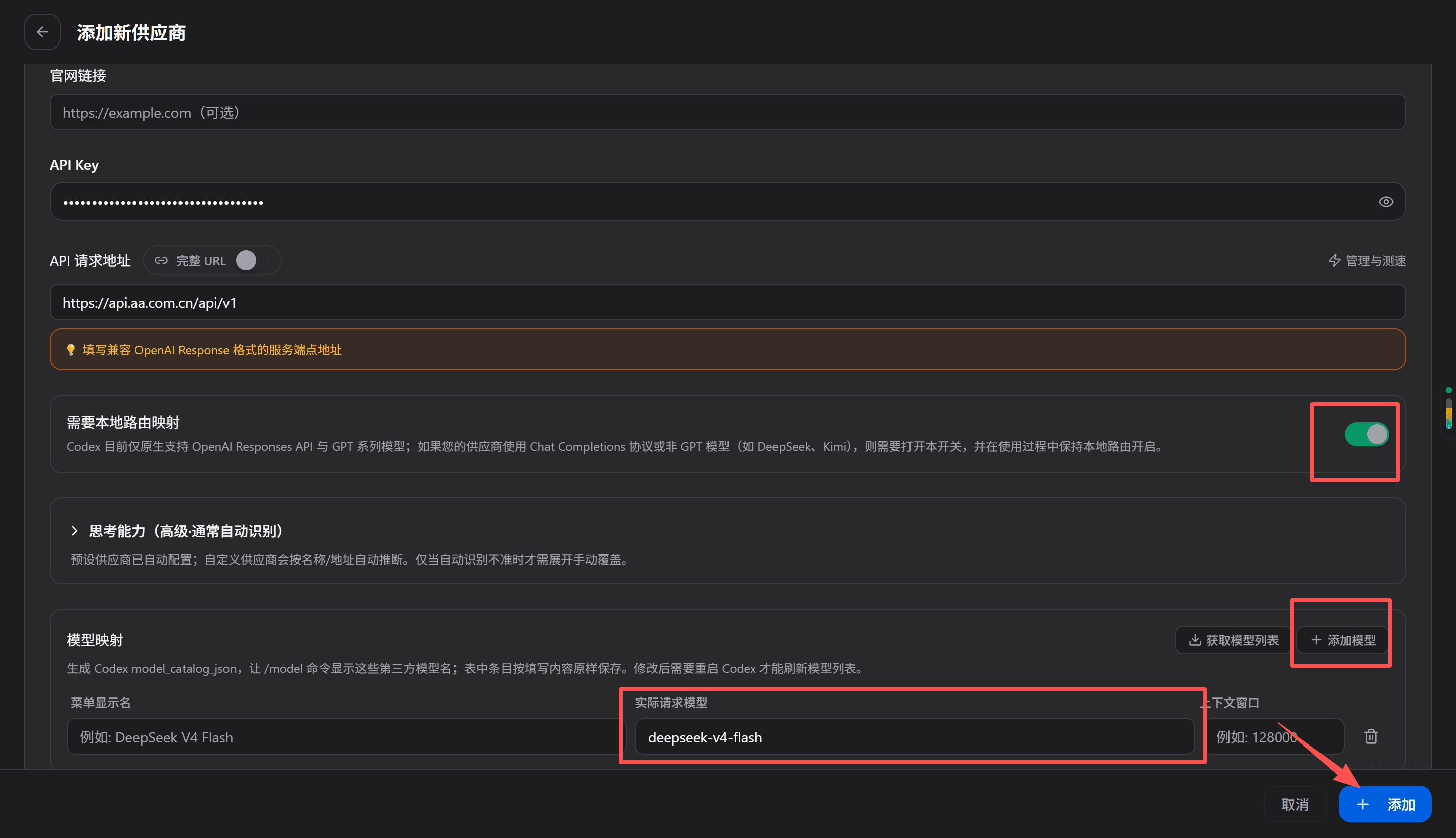Toggle the 完整 URL switch
The image size is (1456, 838).
coord(252,261)
